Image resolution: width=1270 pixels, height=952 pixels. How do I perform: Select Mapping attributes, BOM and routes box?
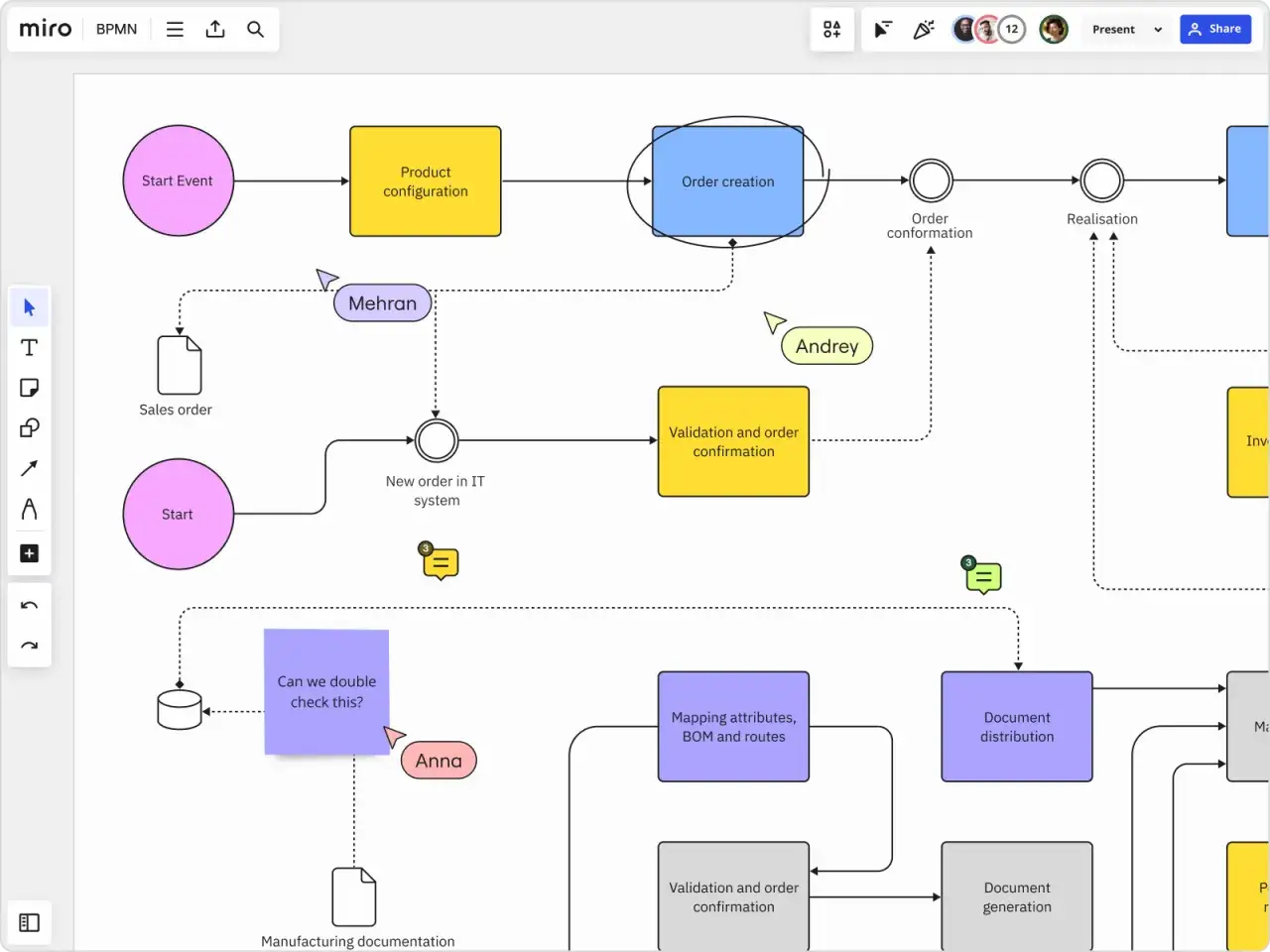tap(733, 727)
